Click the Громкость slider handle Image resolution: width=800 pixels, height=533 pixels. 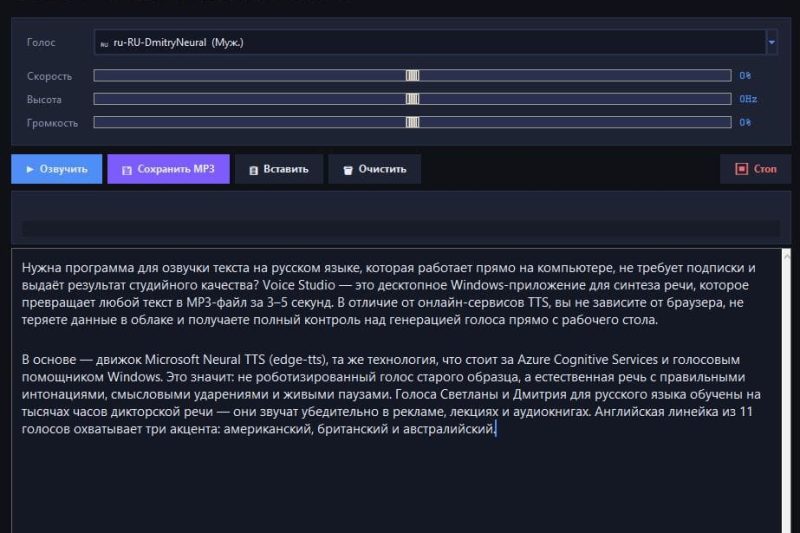click(412, 122)
